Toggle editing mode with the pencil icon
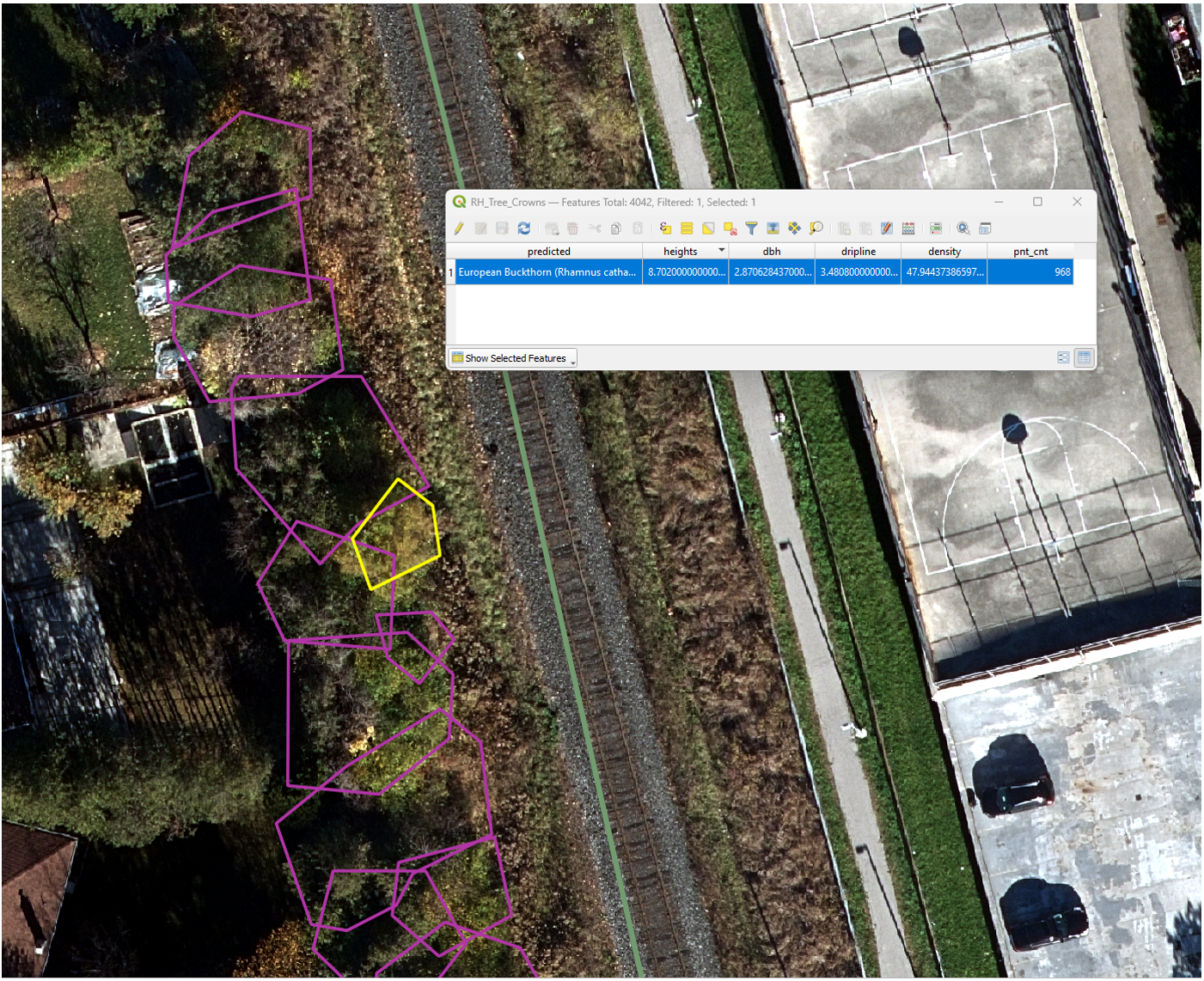Viewport: 1204px width, 981px height. click(x=459, y=228)
